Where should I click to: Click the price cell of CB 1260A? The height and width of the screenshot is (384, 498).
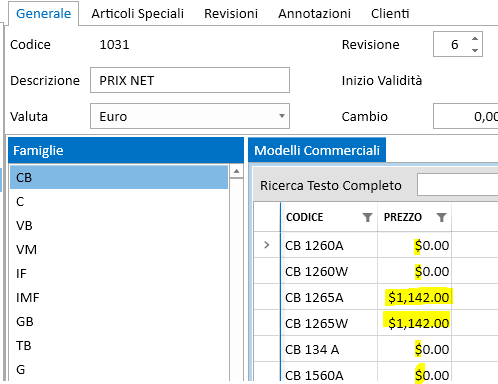(415, 245)
